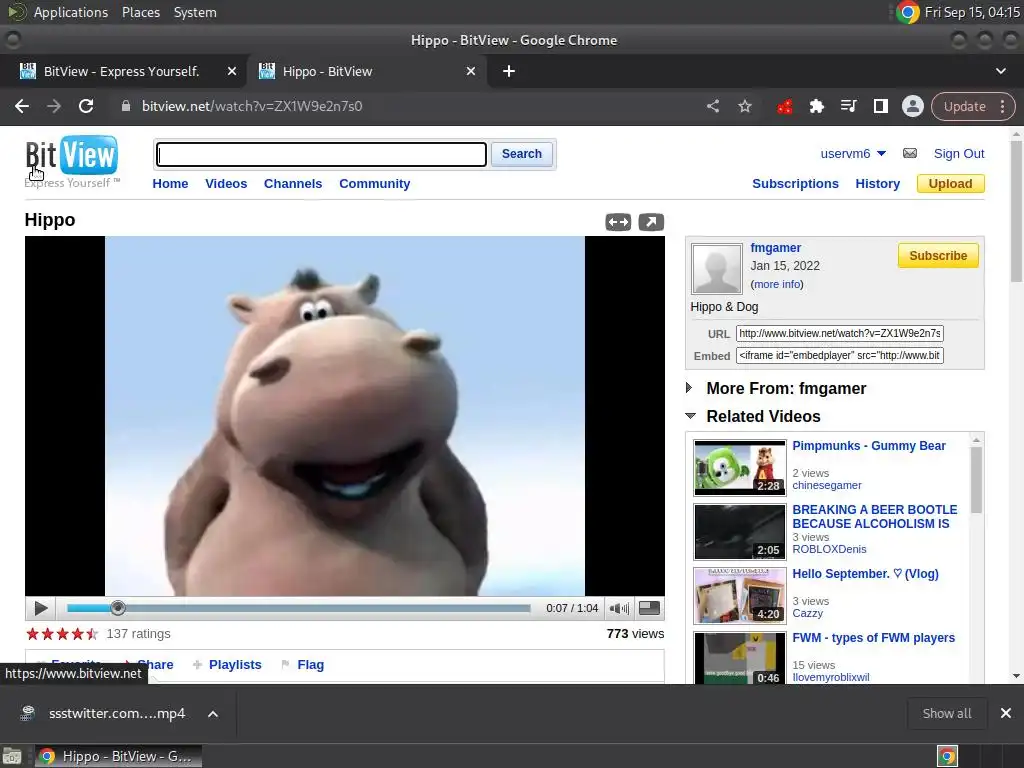This screenshot has height=768, width=1024.
Task: Click the browser forward arrow
Action: pyautogui.click(x=54, y=106)
